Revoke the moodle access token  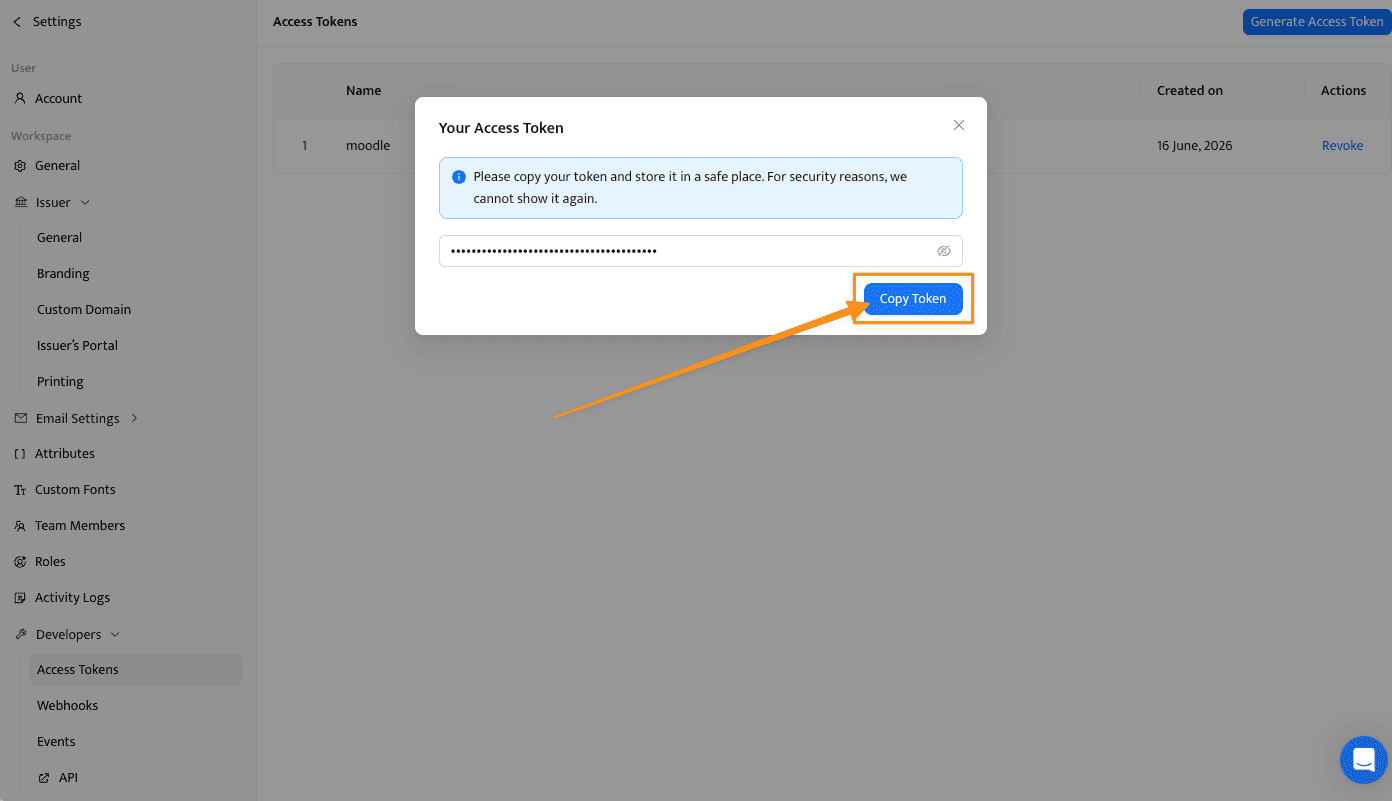pos(1342,145)
